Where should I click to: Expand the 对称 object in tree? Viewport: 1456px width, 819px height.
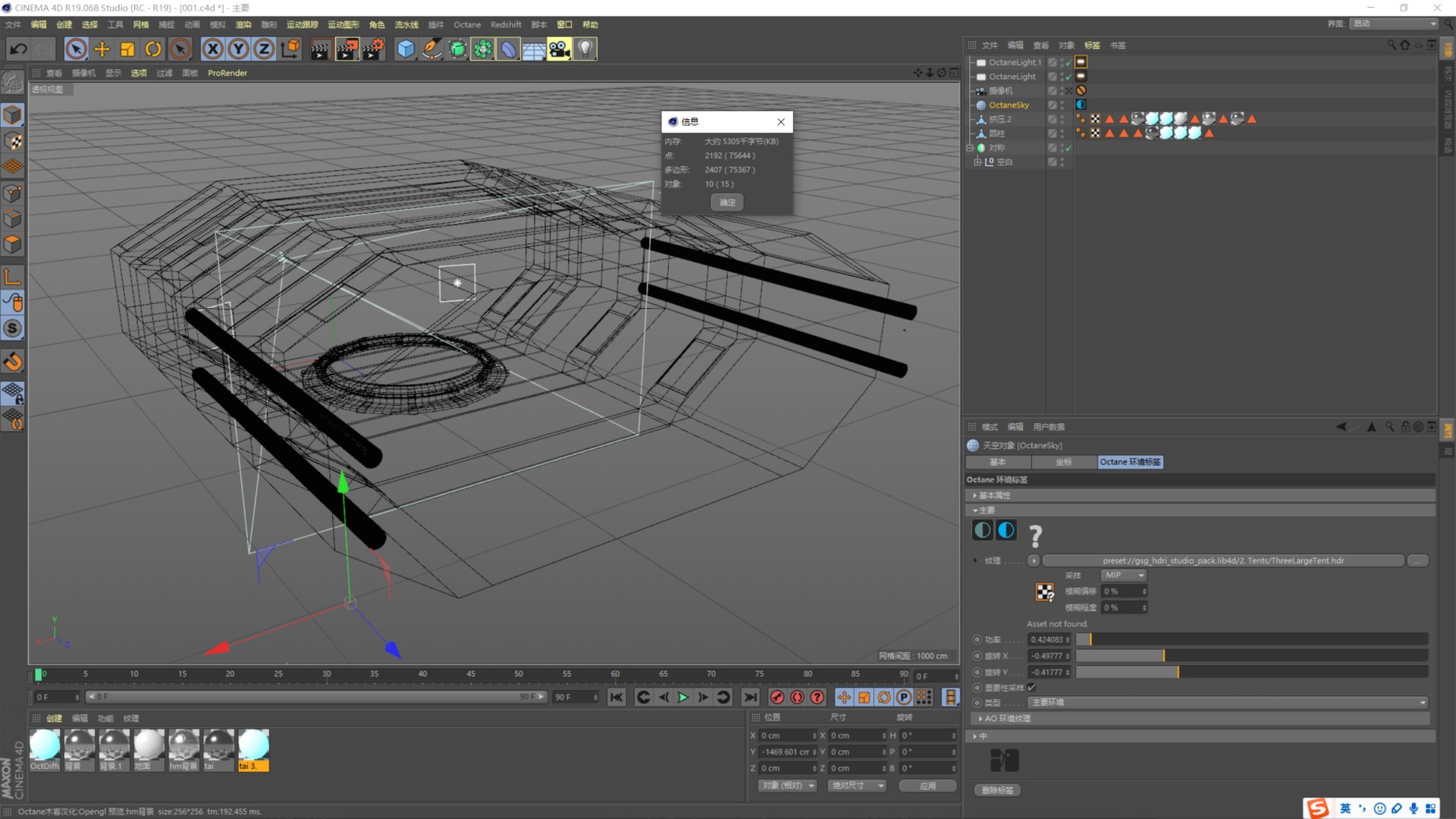click(x=970, y=148)
